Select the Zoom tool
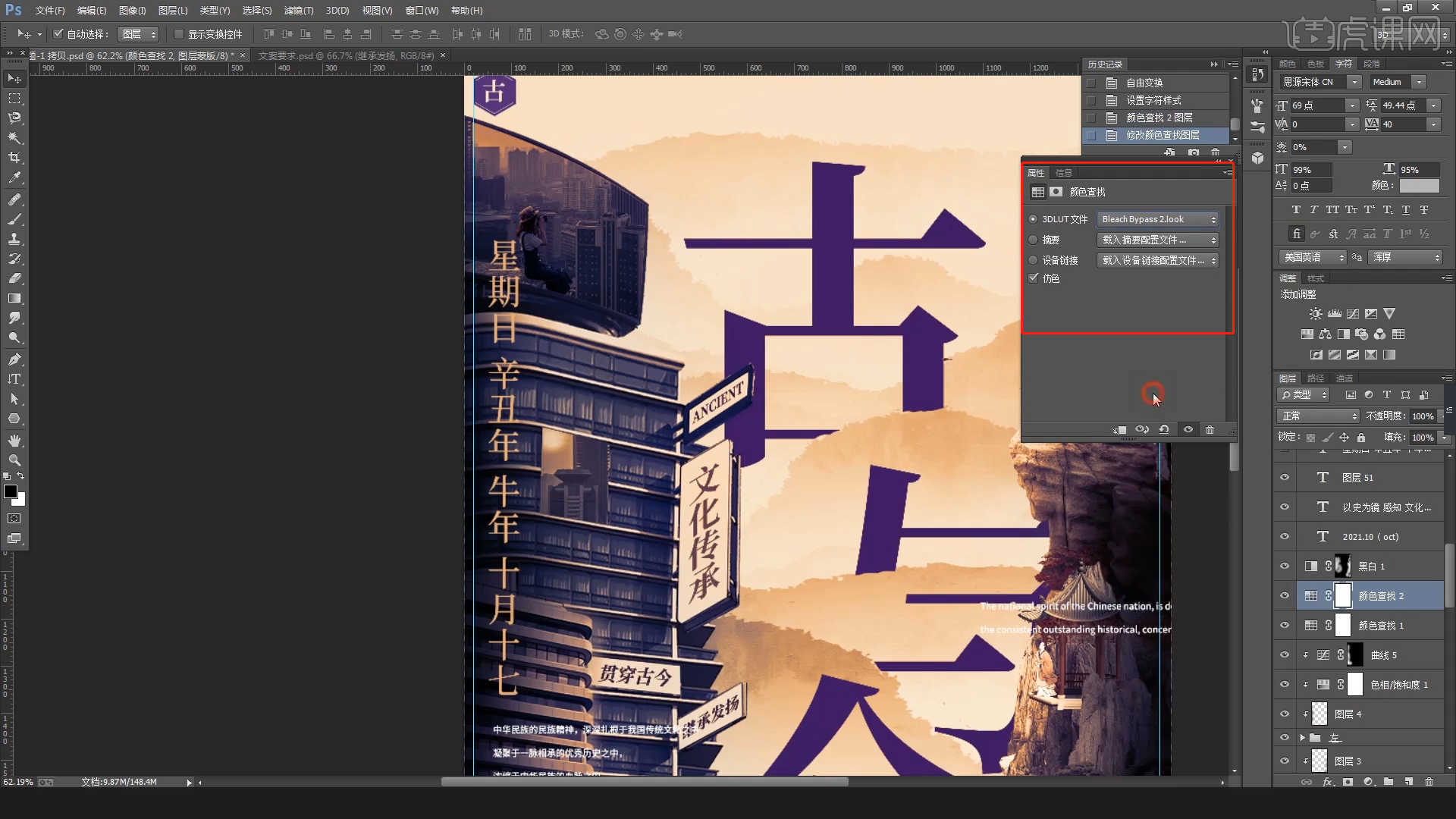Screen dimensions: 1456x819 coord(14,460)
